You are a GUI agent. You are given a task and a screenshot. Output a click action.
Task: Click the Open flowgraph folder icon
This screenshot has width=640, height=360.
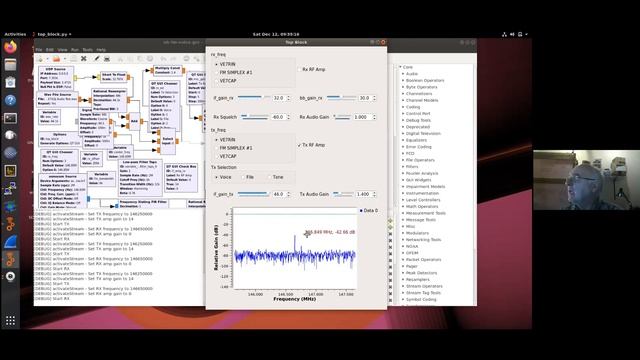click(x=56, y=59)
